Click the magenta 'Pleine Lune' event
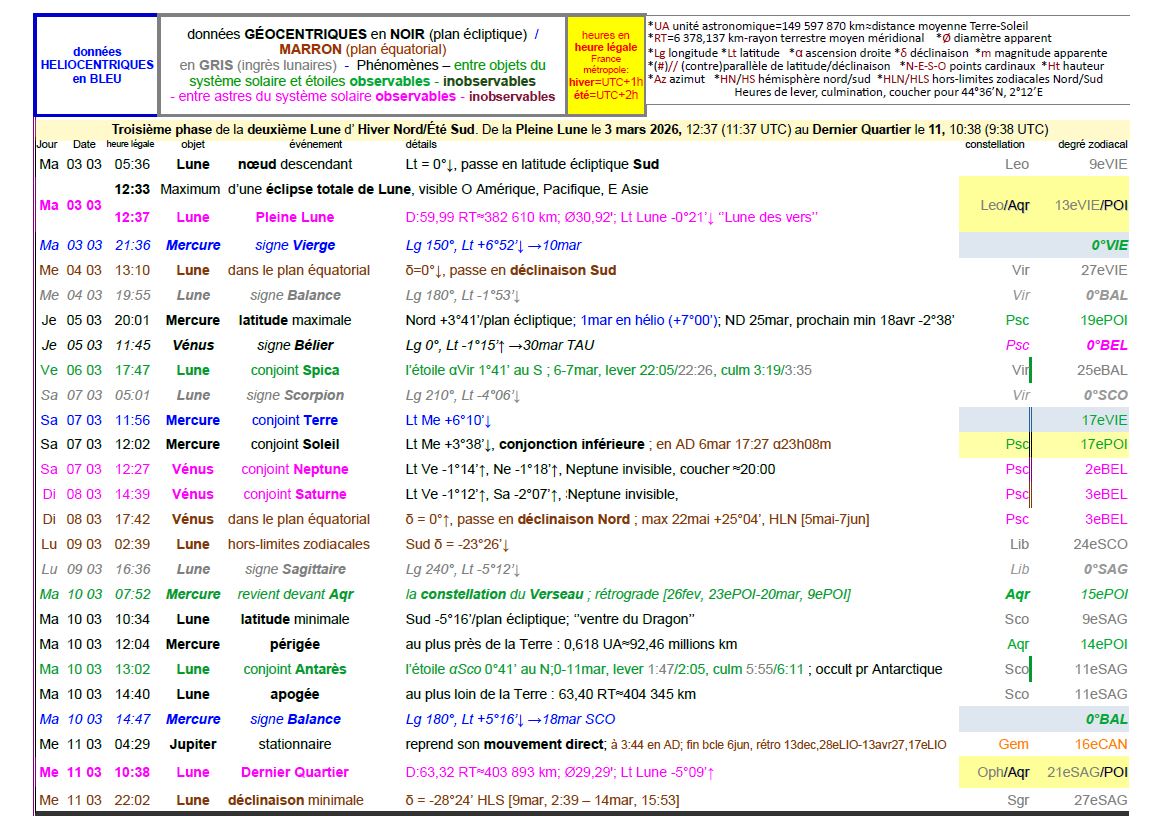The image size is (1154, 816). (x=294, y=217)
